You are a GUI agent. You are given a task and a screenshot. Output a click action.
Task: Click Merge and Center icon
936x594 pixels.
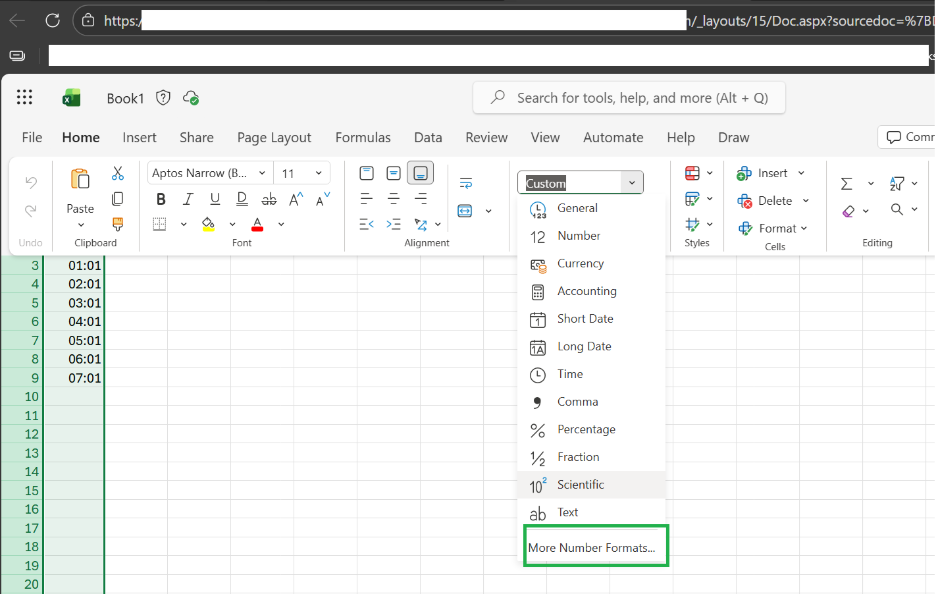click(465, 211)
